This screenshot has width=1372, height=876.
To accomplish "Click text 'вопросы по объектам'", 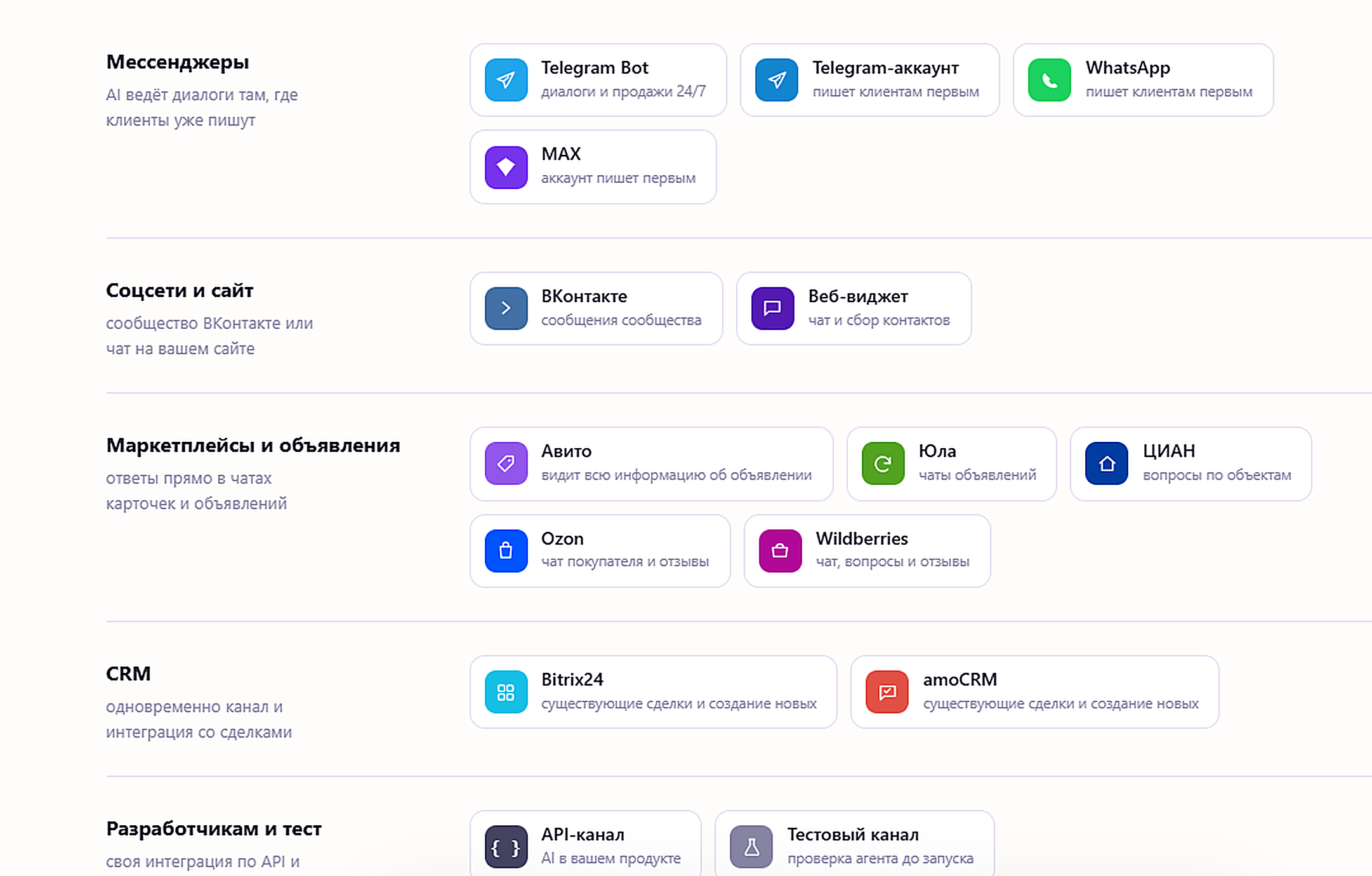I will pos(1217,475).
